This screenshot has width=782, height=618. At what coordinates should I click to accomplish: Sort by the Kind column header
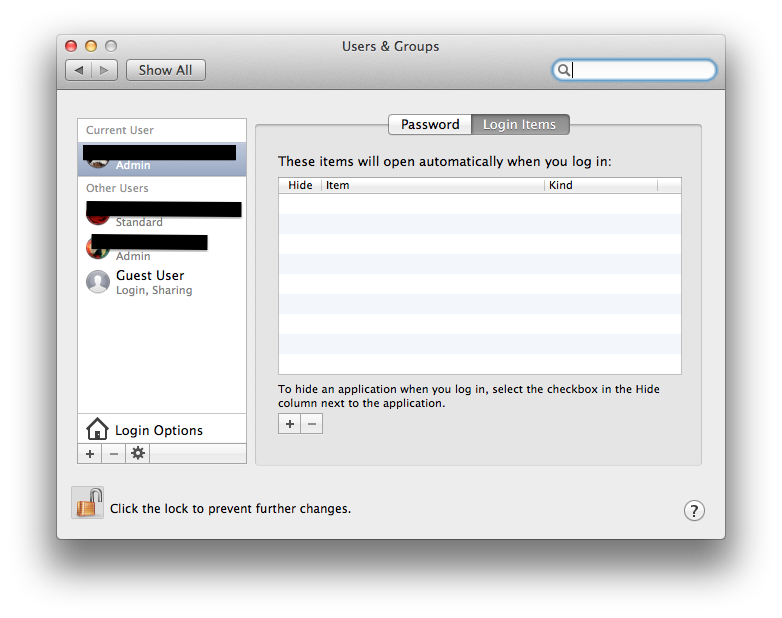pos(600,185)
